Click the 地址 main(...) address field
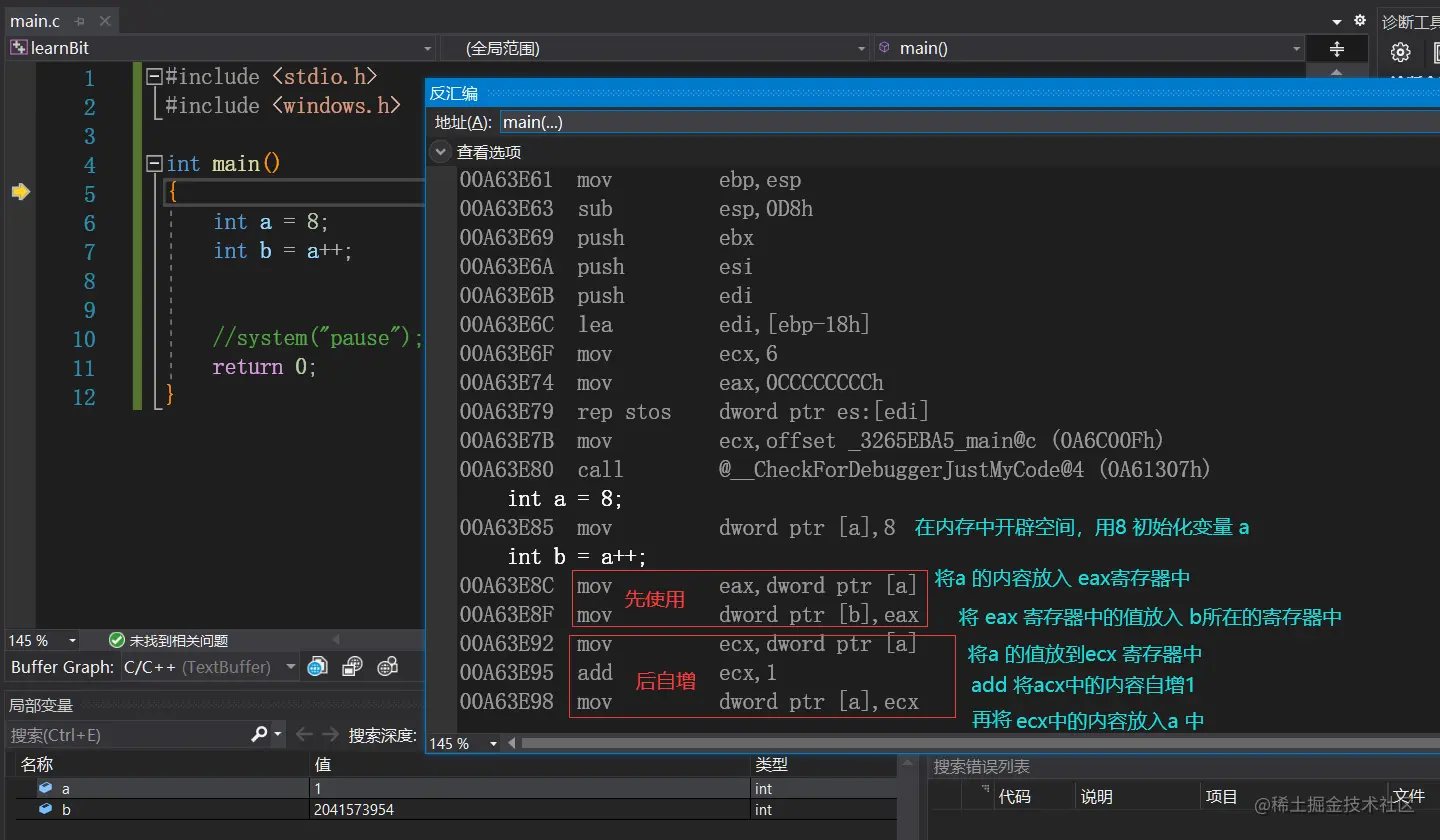1440x840 pixels. [968, 122]
